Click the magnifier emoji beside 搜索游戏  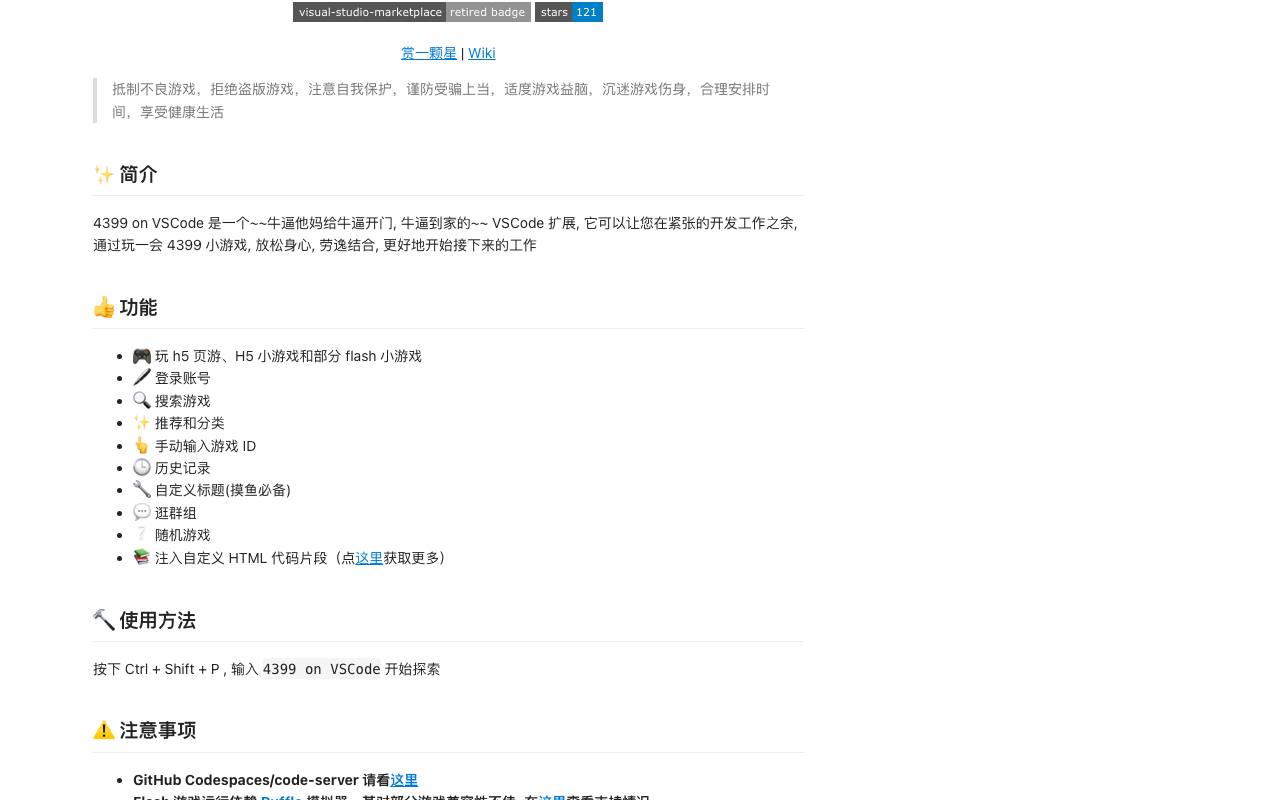142,401
